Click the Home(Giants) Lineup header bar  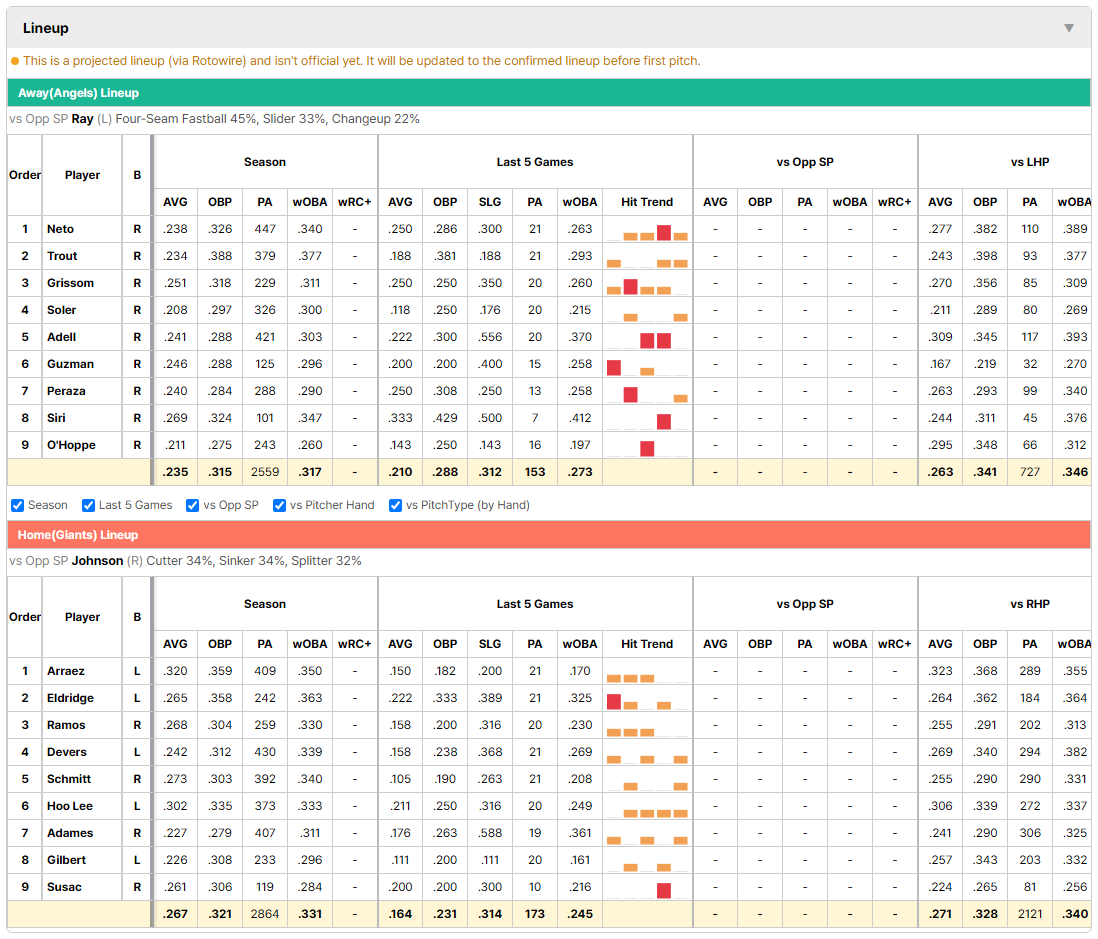coord(549,535)
